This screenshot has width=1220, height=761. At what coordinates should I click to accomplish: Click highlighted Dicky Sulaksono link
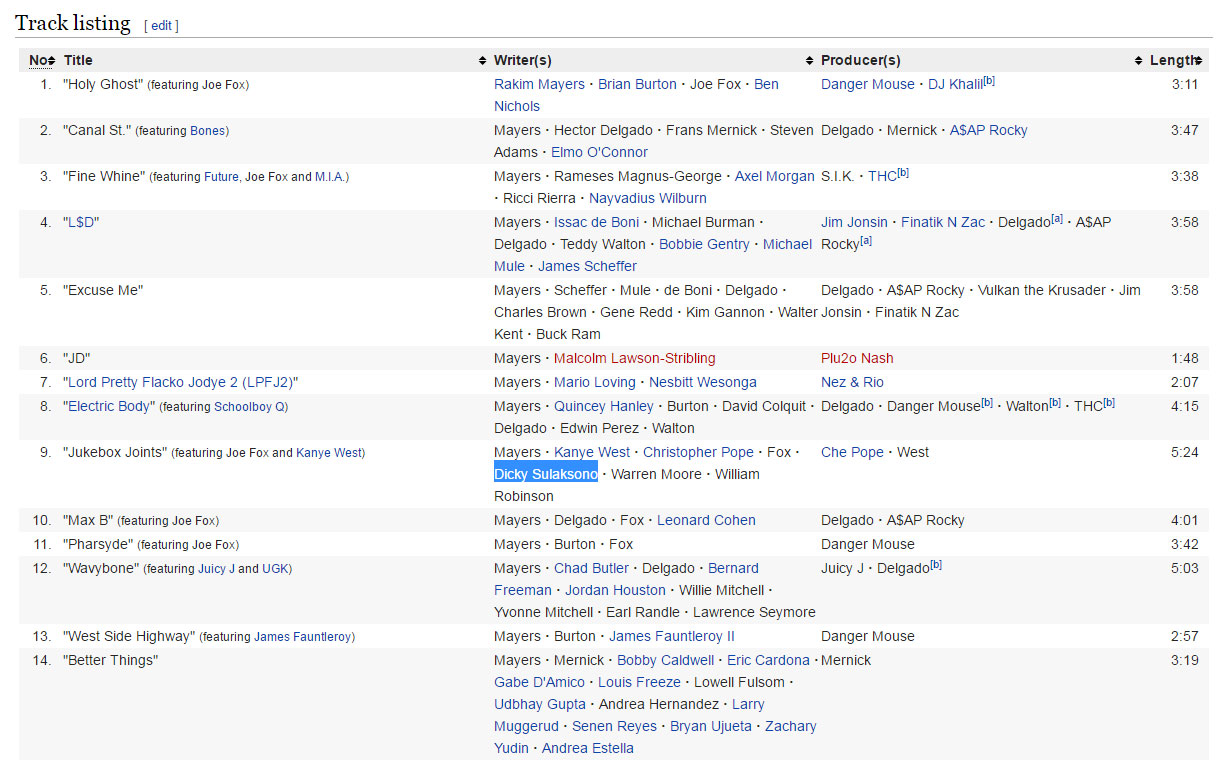point(546,474)
